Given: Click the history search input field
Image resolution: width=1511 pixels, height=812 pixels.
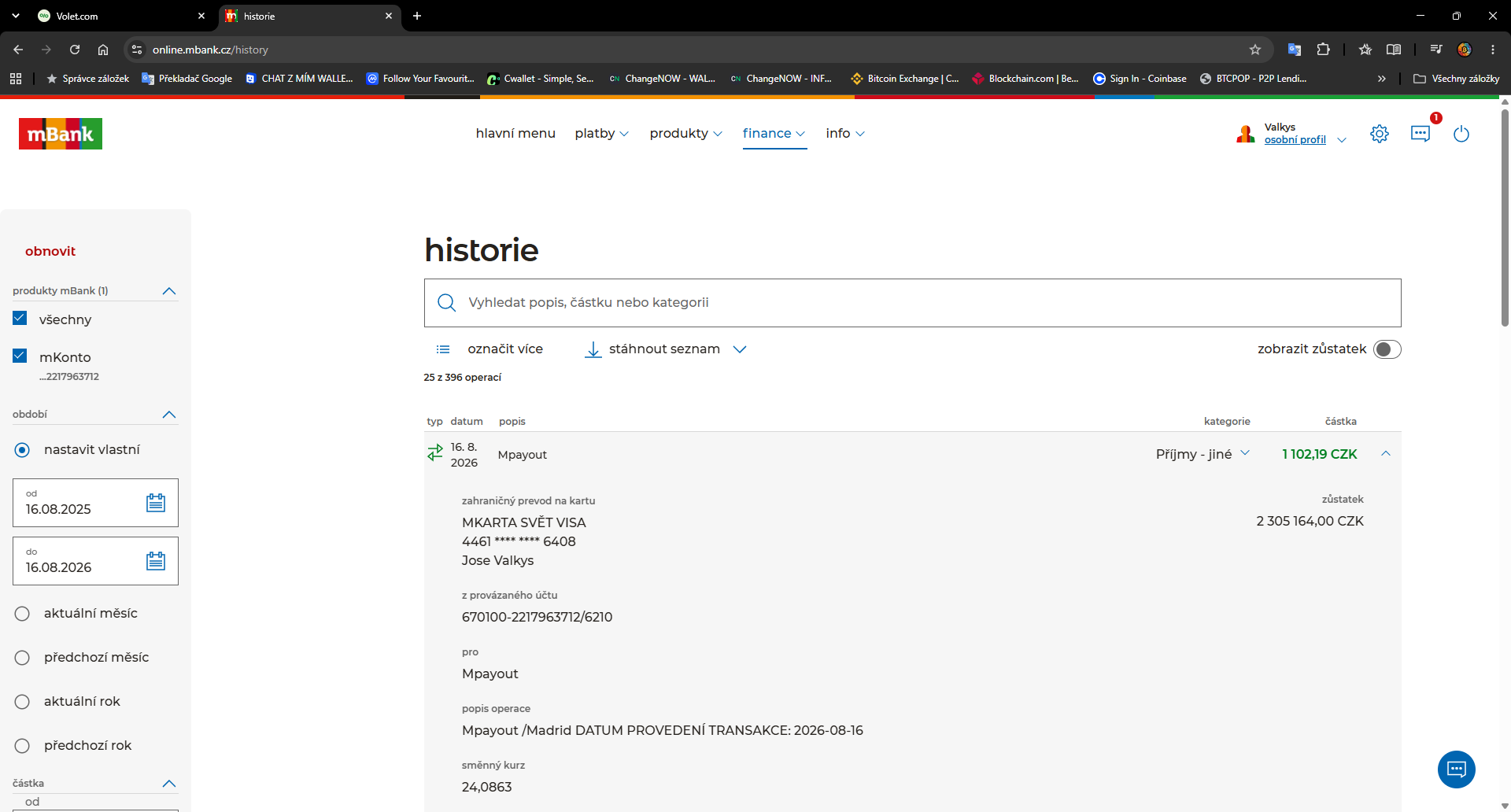Looking at the screenshot, I should [x=913, y=303].
